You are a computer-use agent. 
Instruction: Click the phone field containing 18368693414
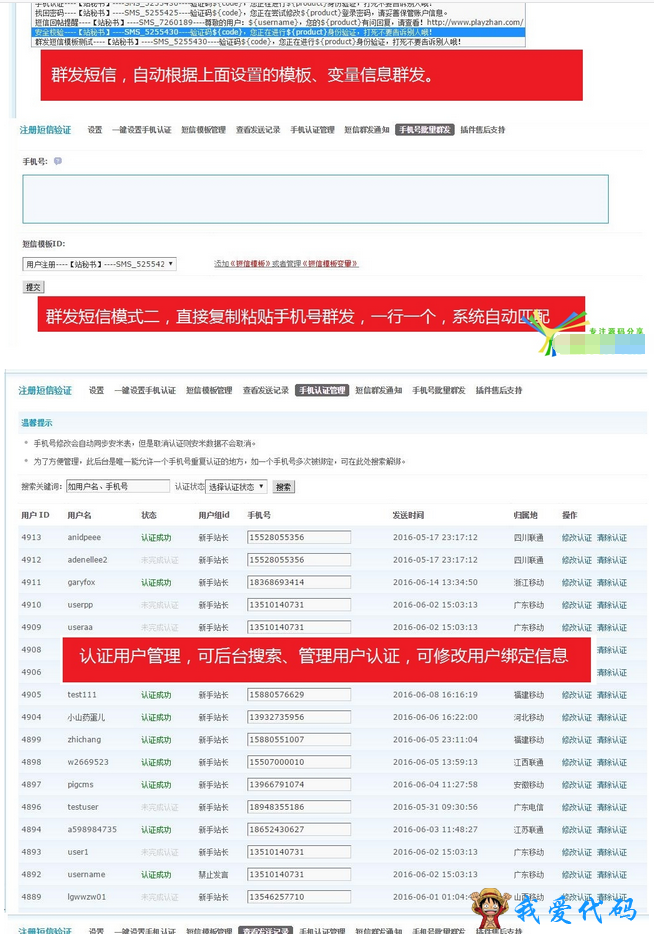pos(299,582)
